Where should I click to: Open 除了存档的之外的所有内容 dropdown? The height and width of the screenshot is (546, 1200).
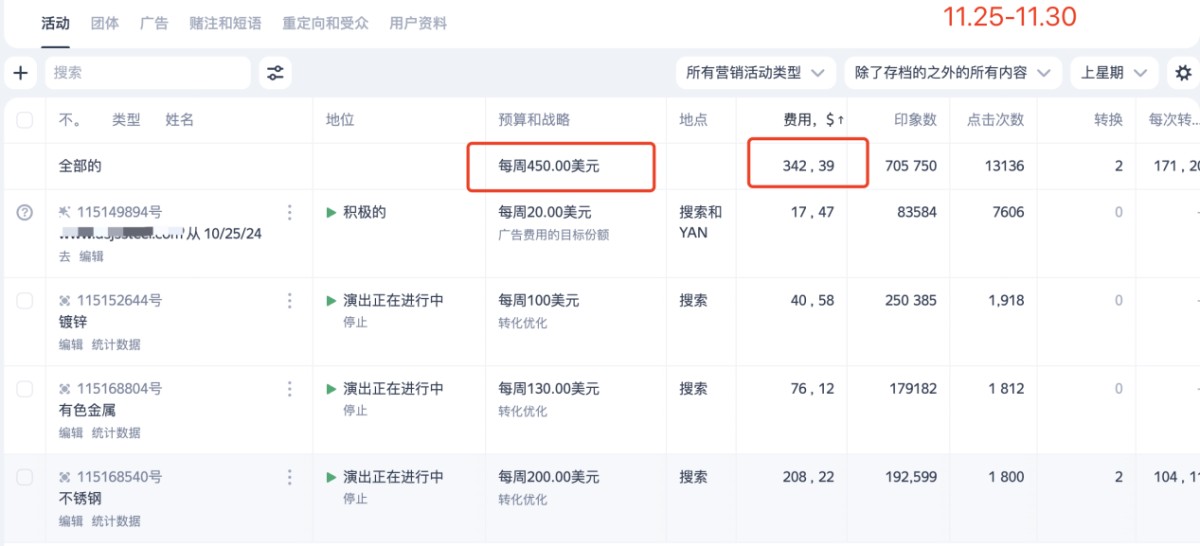tap(952, 73)
